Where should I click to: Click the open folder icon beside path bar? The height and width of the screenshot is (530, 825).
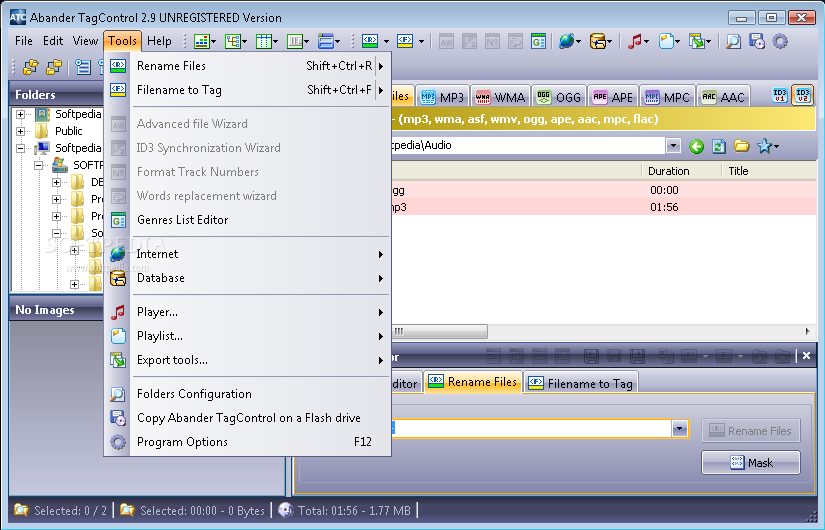[741, 146]
